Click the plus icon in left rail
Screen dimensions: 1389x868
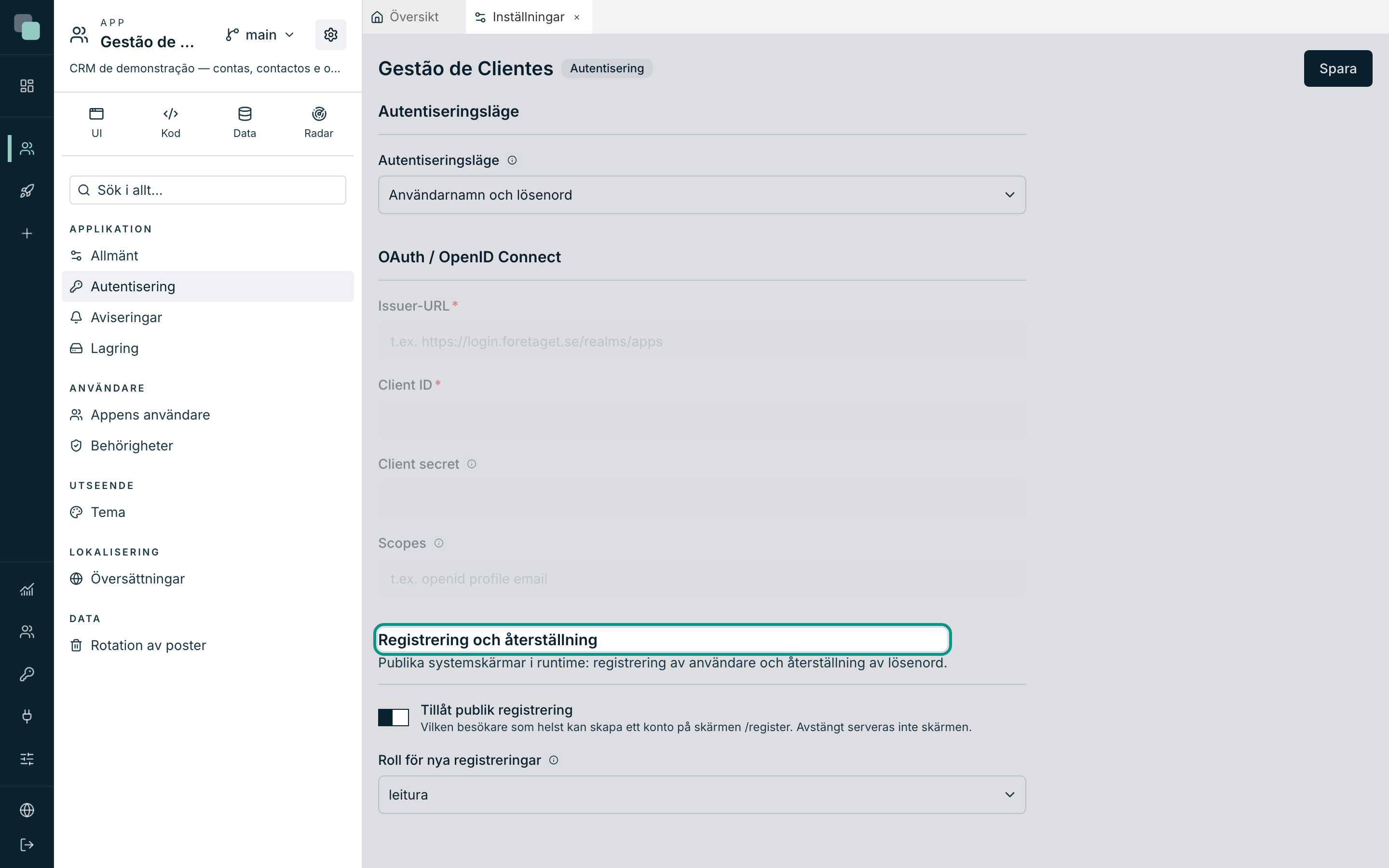coord(27,234)
